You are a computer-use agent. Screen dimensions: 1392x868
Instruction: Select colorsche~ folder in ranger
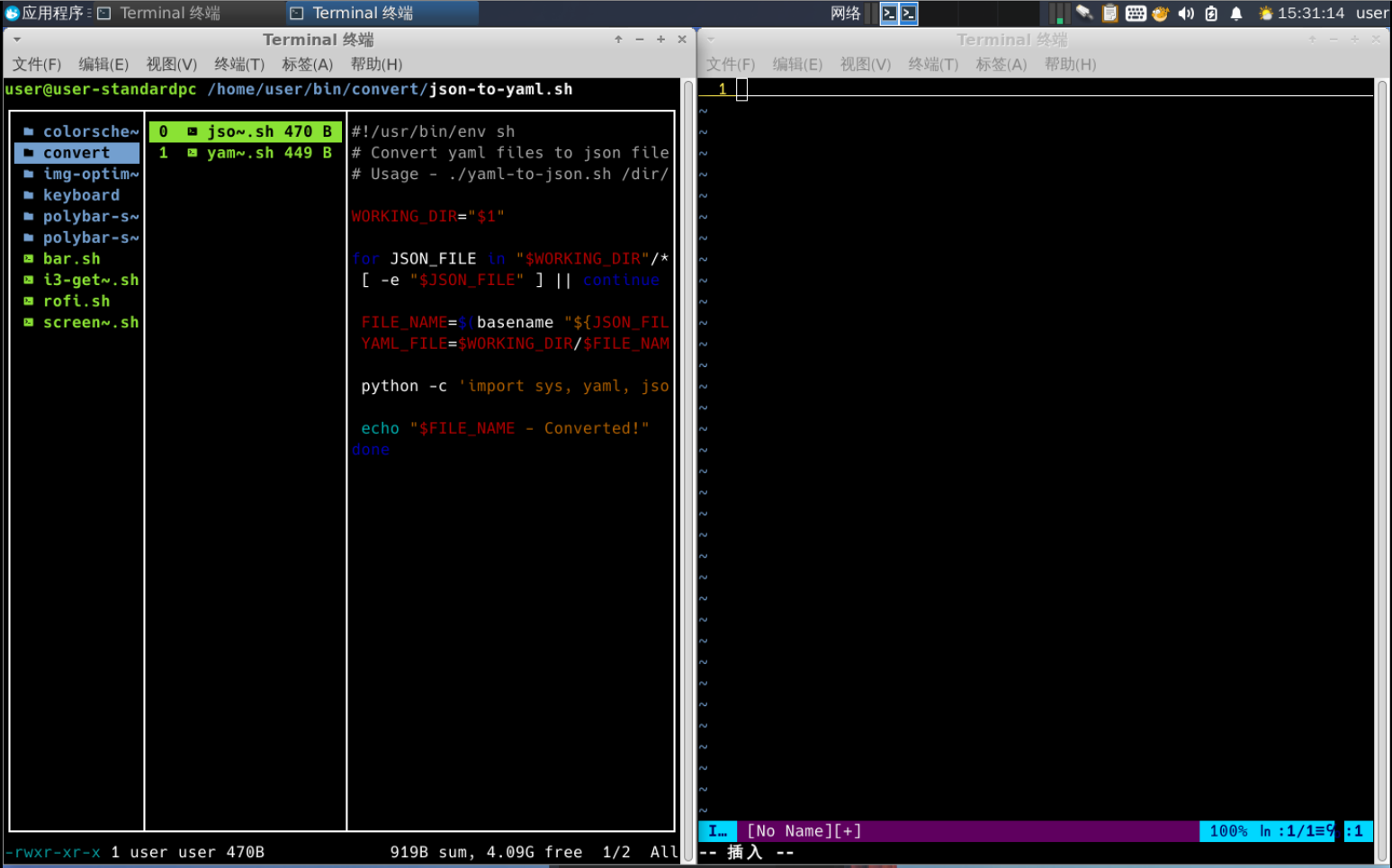tap(78, 131)
